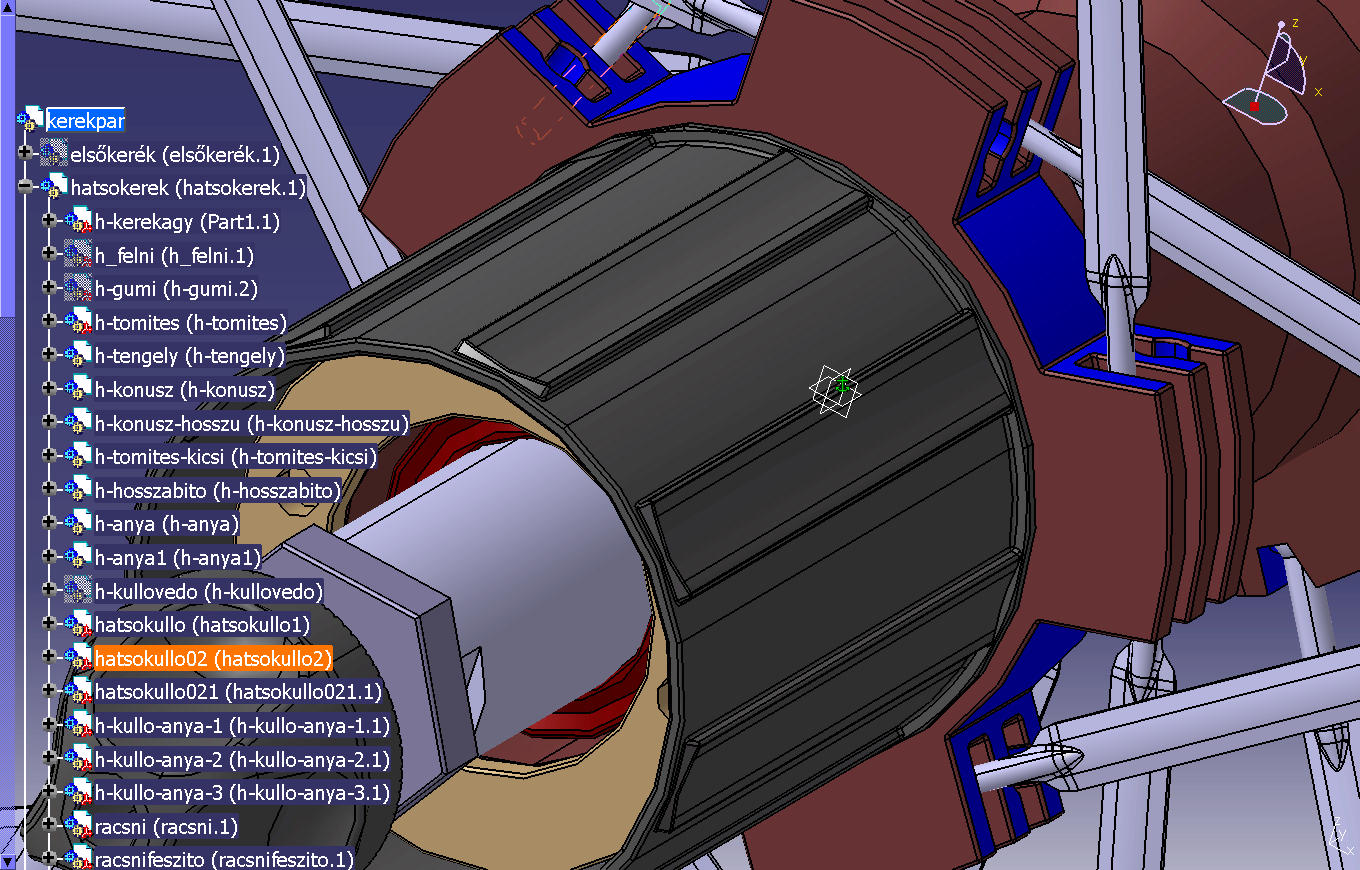This screenshot has height=870, width=1360.
Task: Click the scroll-down arrow at bottom-left
Action: pyautogui.click(x=7, y=861)
